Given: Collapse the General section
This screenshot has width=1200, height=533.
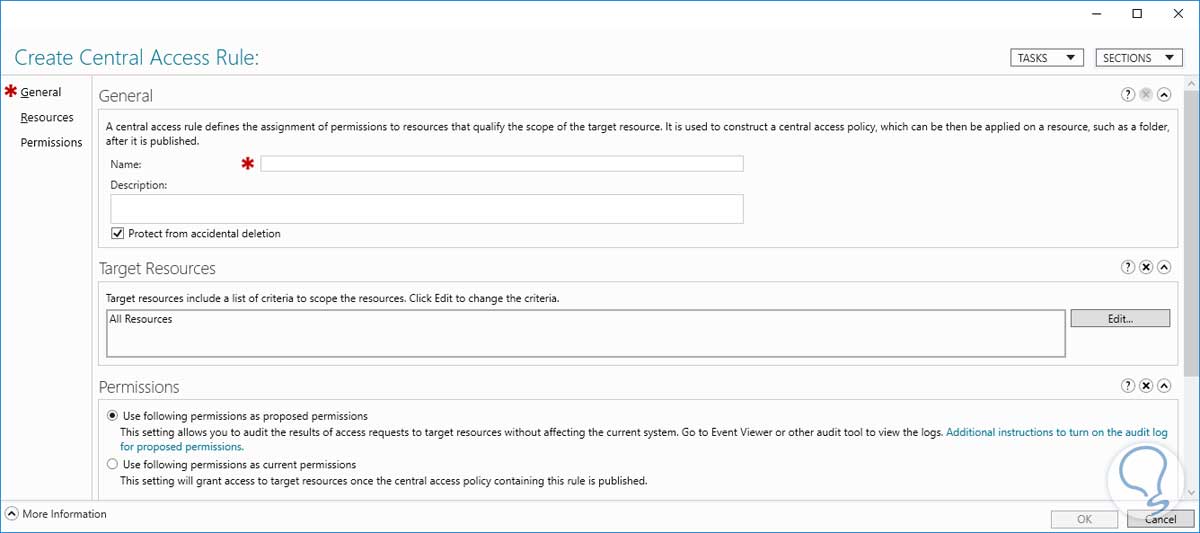Looking at the screenshot, I should pyautogui.click(x=1164, y=95).
